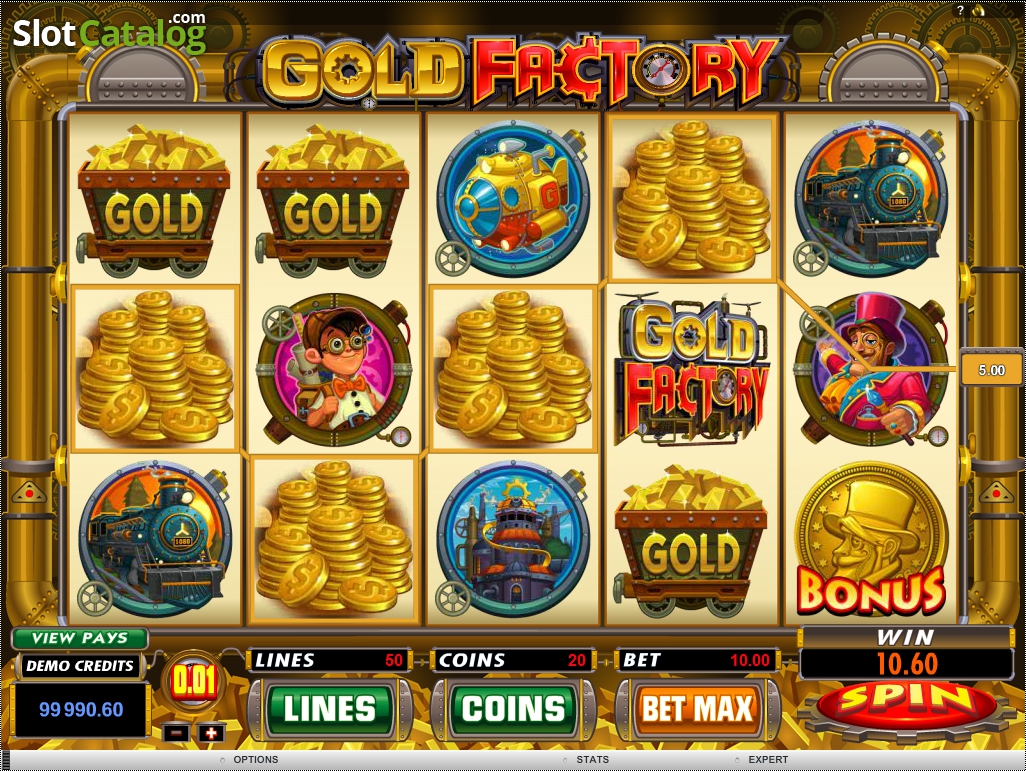This screenshot has width=1026, height=771.
Task: Open the STATS menu item
Action: [x=592, y=760]
